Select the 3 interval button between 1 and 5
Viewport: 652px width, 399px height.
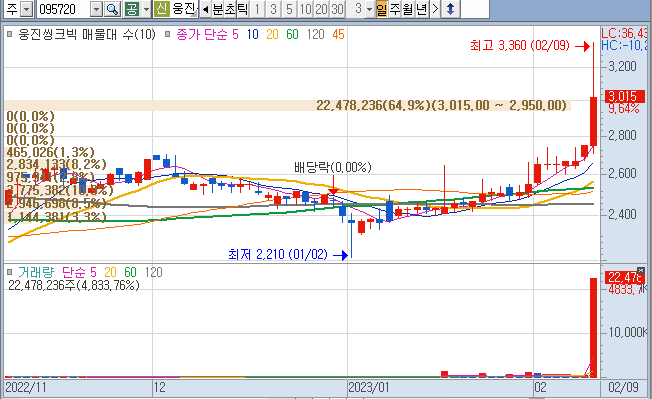click(x=273, y=9)
